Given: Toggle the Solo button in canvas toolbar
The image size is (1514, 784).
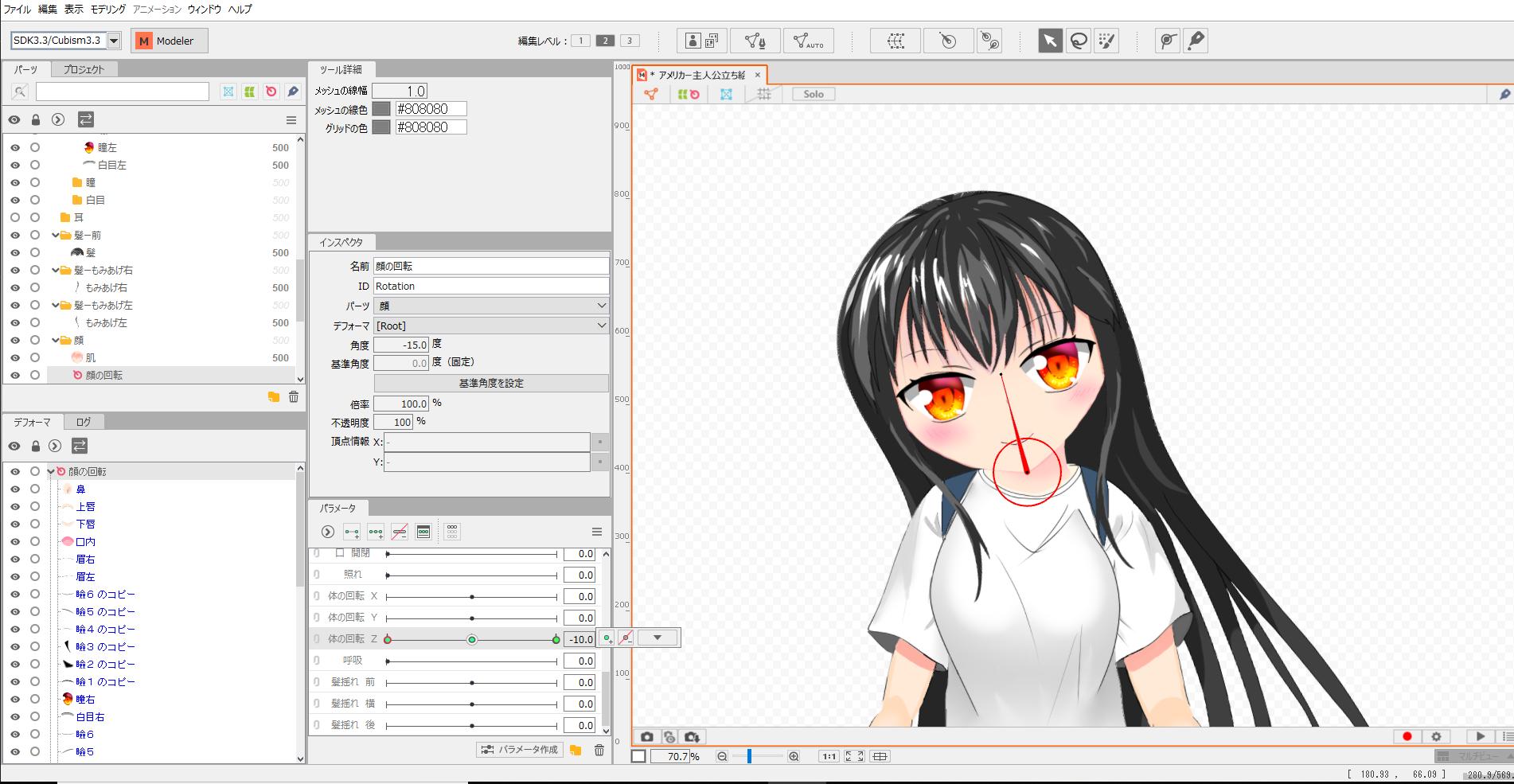Looking at the screenshot, I should click(x=814, y=94).
